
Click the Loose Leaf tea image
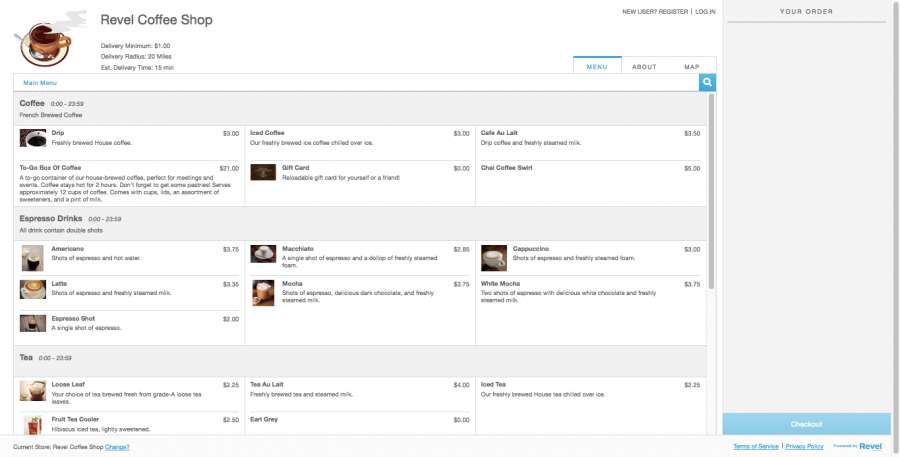(32, 390)
